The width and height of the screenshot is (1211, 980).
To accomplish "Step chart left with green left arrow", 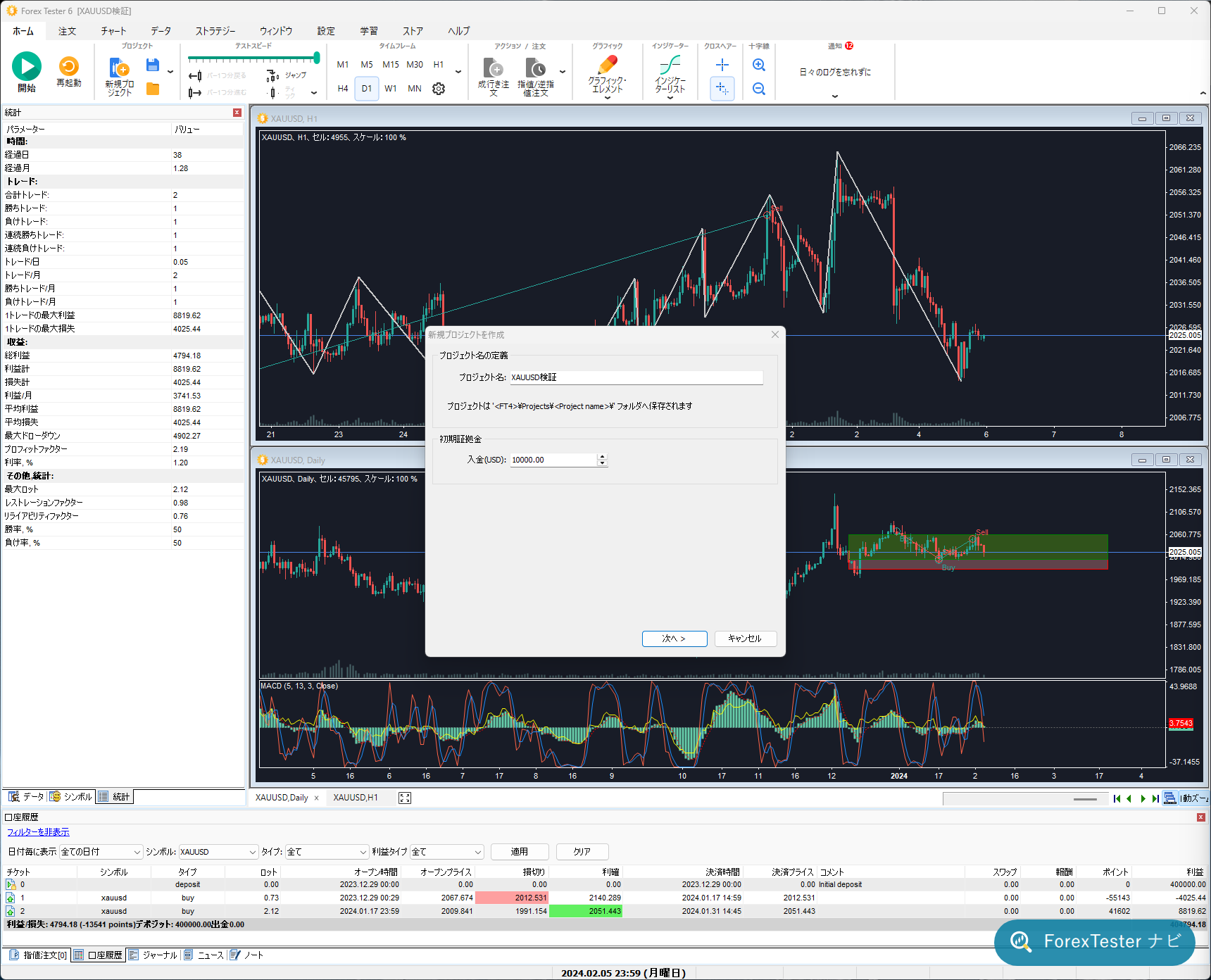I will (1129, 798).
